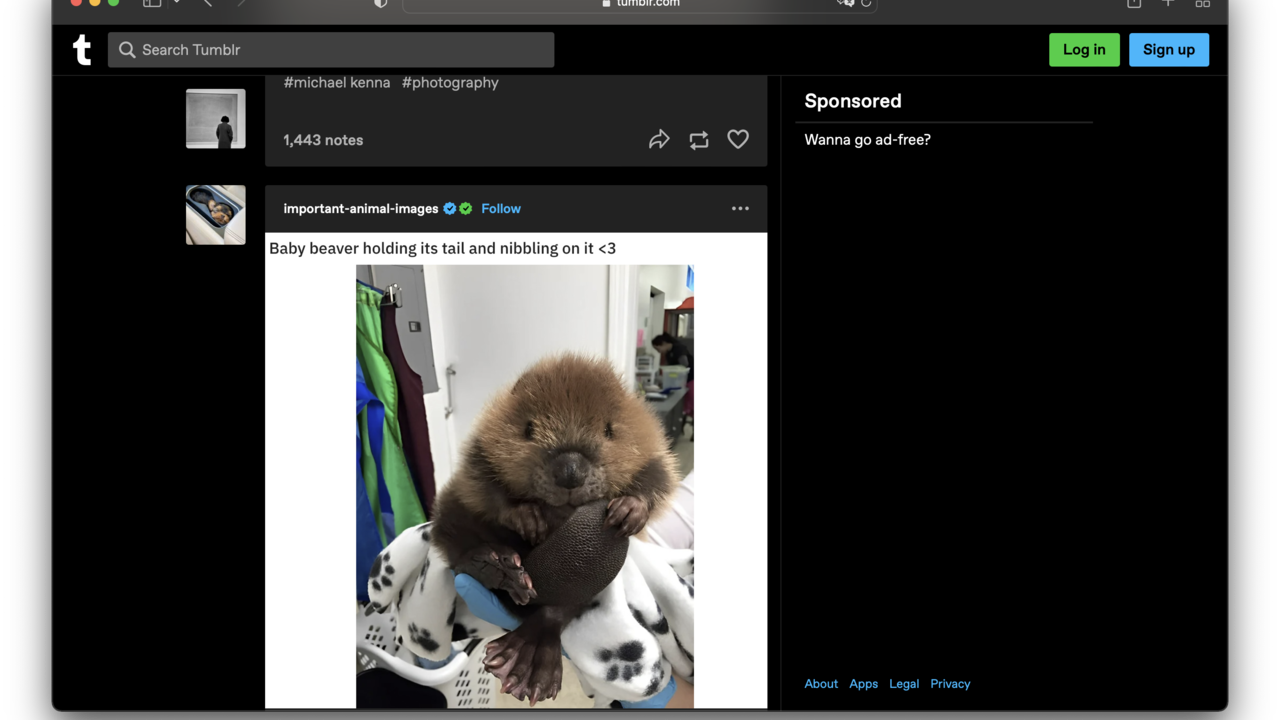View the 1,443 notes
Image resolution: width=1280 pixels, height=720 pixels.
(323, 140)
